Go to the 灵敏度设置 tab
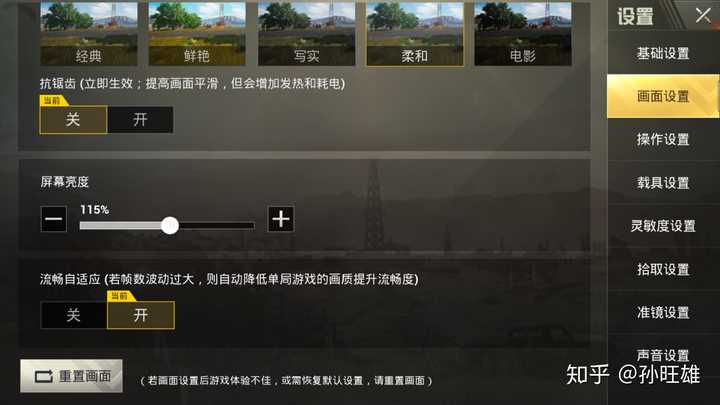 663,226
